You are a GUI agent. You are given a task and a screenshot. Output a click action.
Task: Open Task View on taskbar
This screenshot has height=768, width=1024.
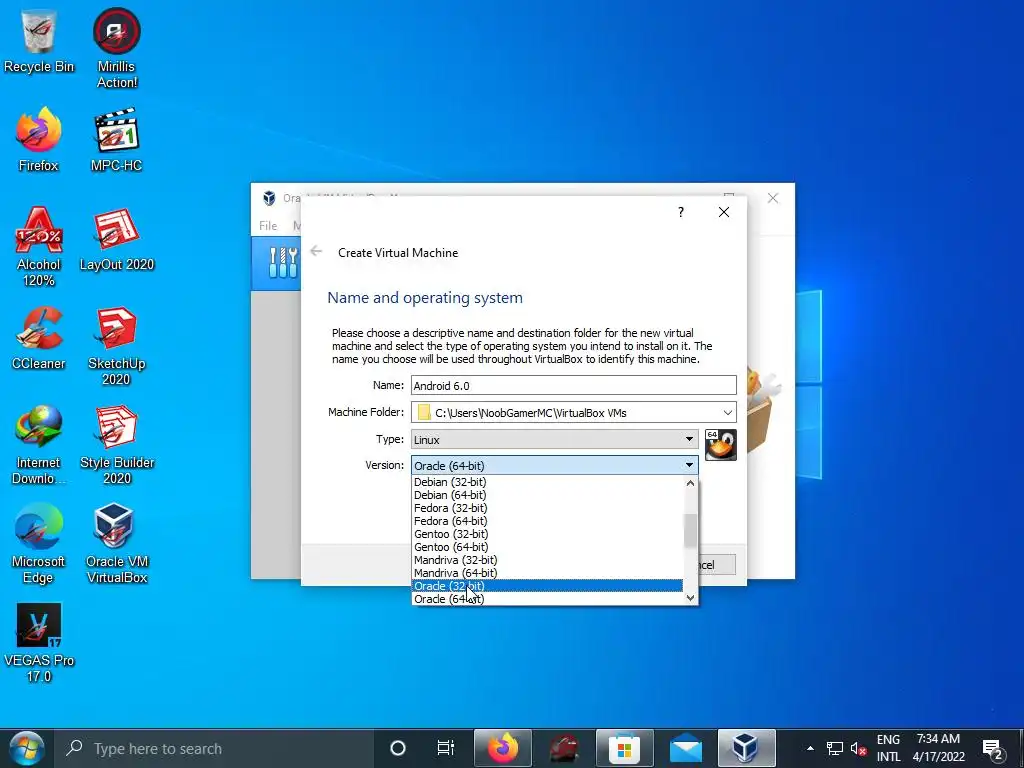(x=445, y=748)
